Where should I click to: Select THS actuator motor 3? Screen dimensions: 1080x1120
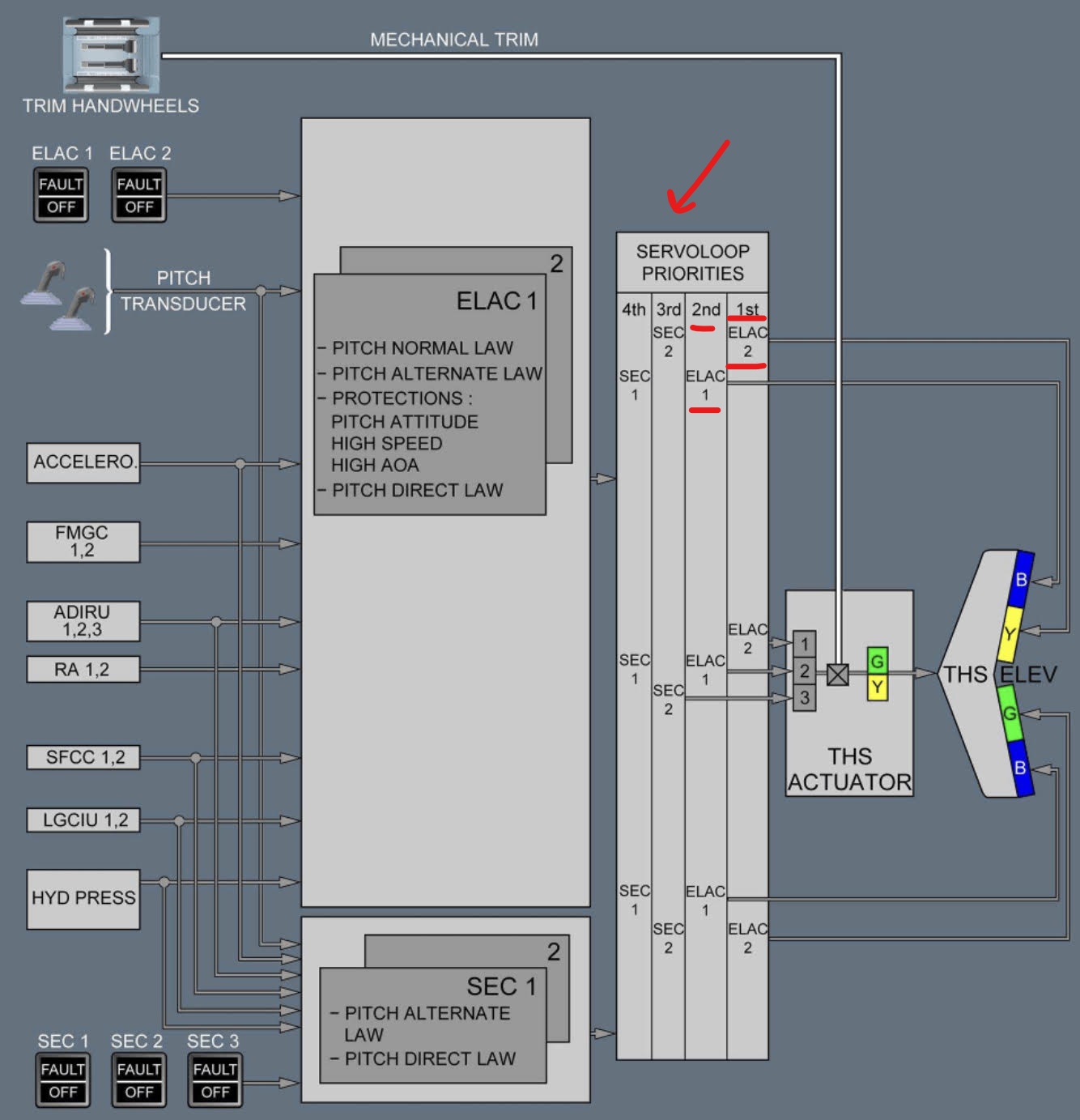click(x=804, y=697)
